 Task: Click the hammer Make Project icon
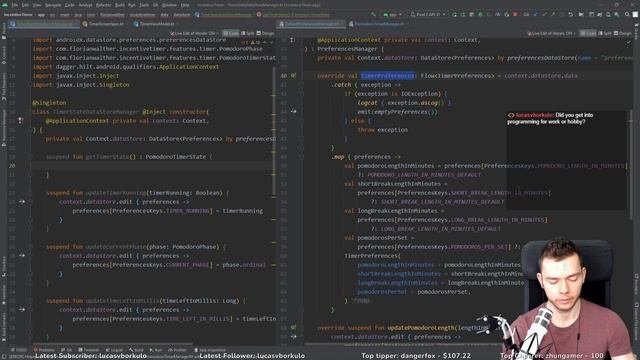(x=373, y=14)
